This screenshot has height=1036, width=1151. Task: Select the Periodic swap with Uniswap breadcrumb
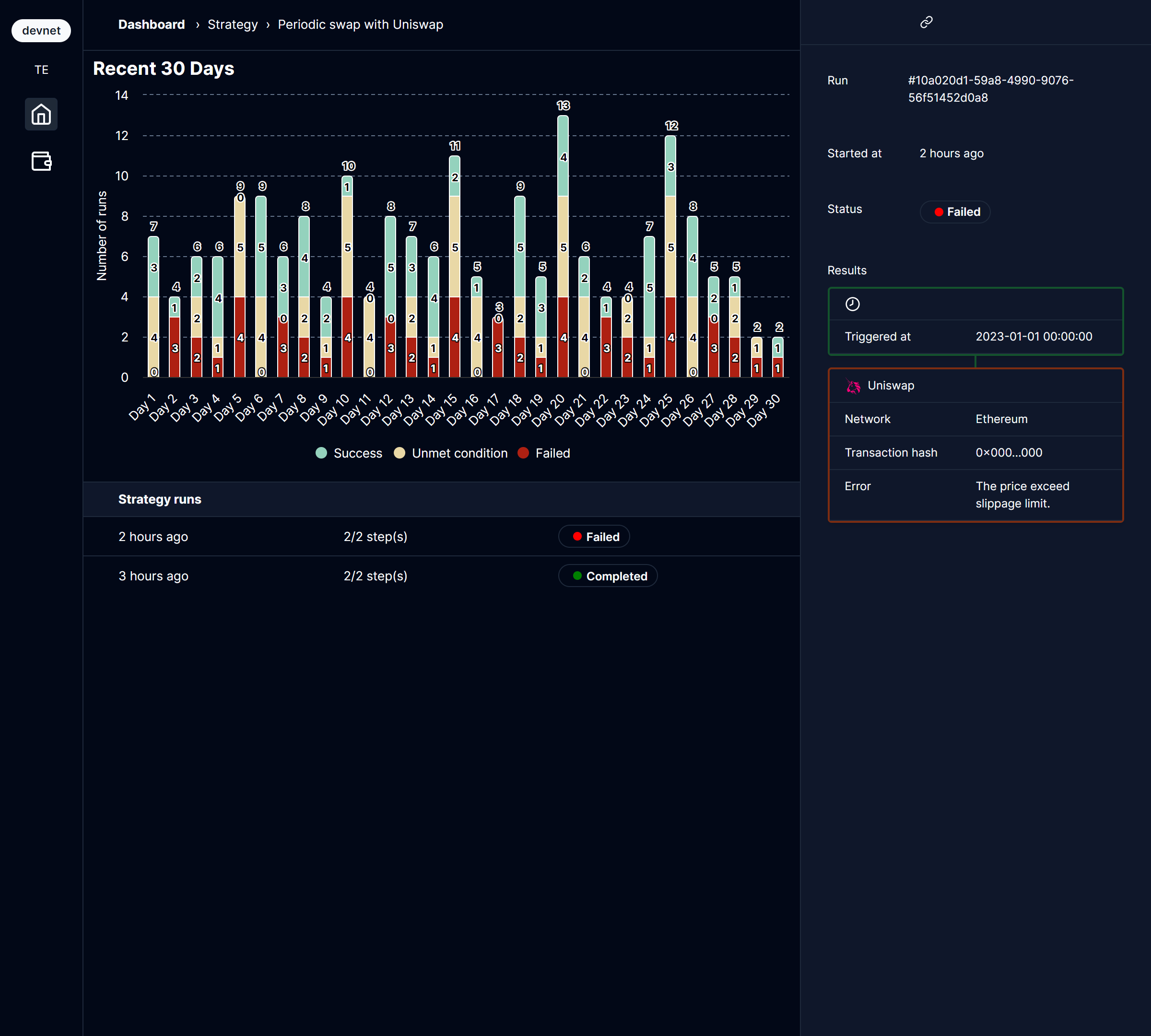360,24
